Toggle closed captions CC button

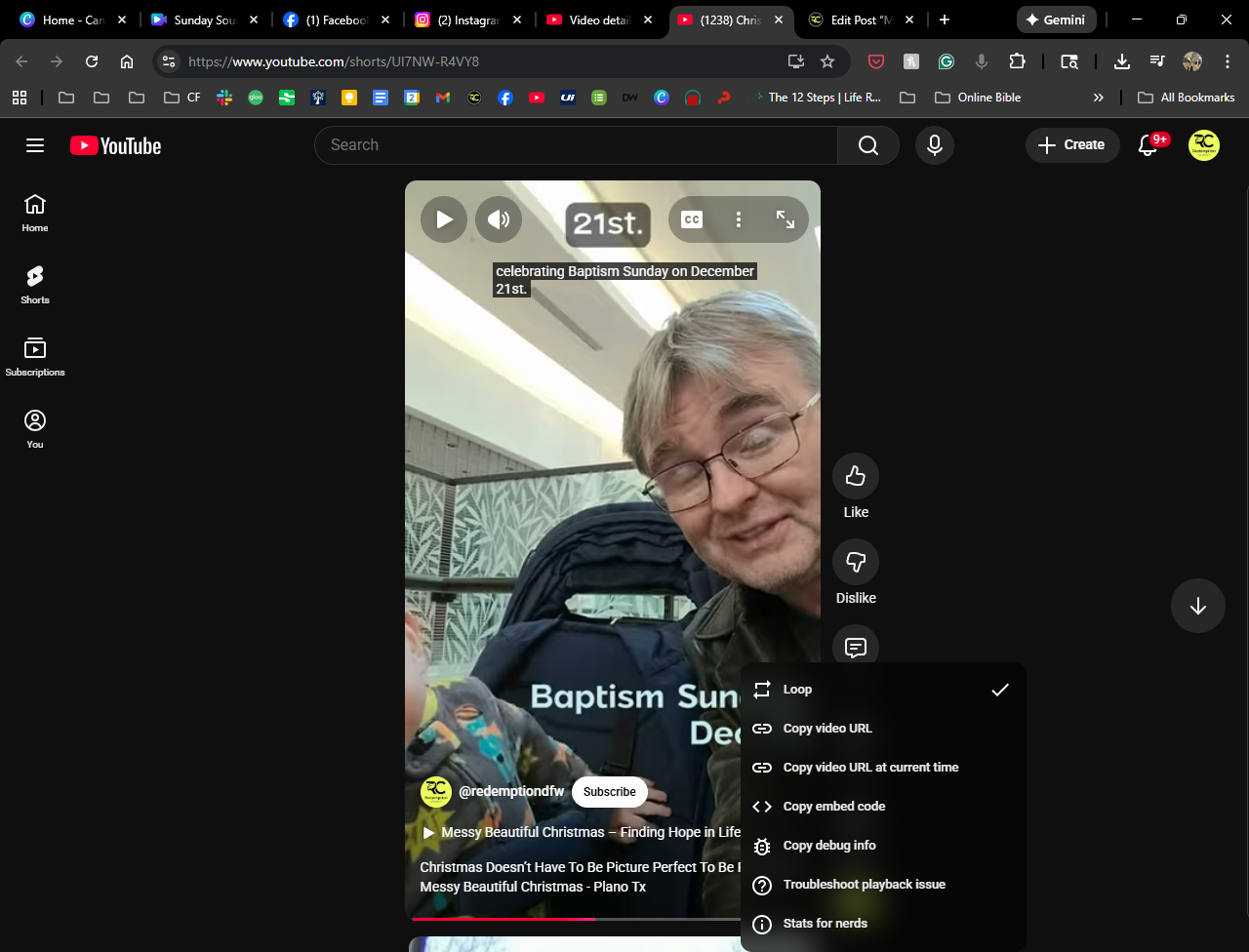point(692,219)
